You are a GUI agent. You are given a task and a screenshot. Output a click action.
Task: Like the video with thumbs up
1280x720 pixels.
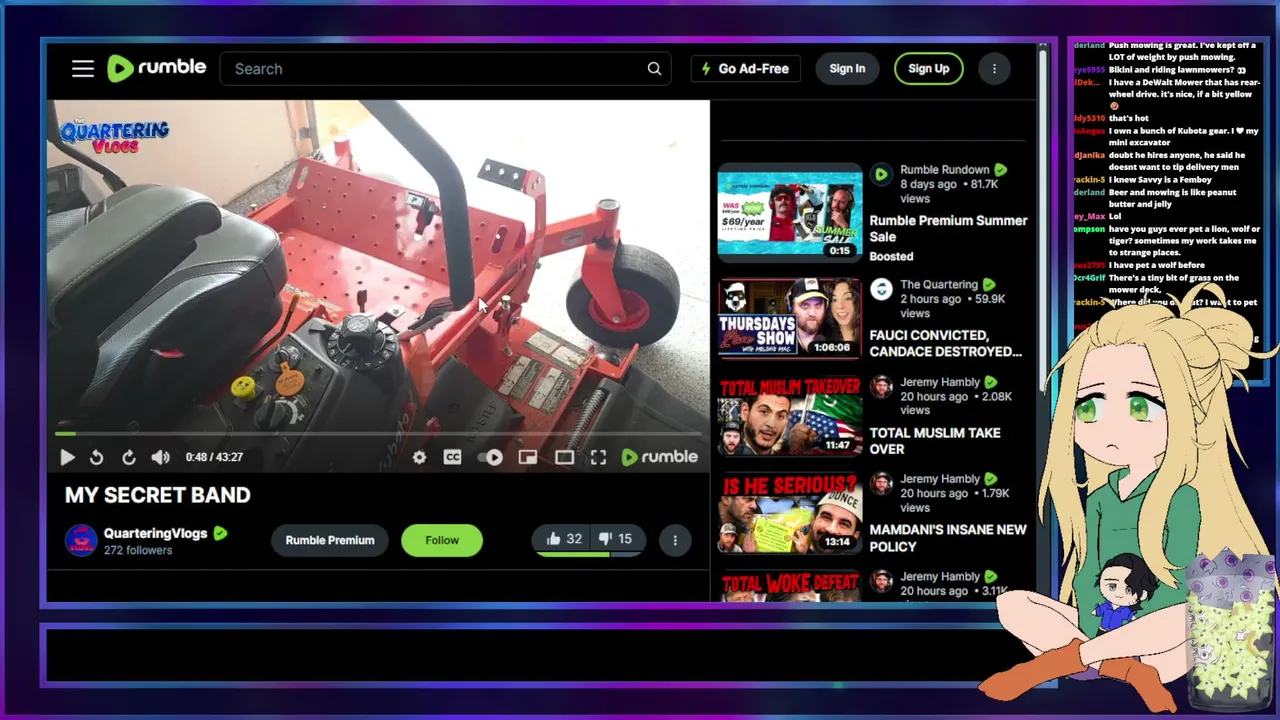(564, 539)
